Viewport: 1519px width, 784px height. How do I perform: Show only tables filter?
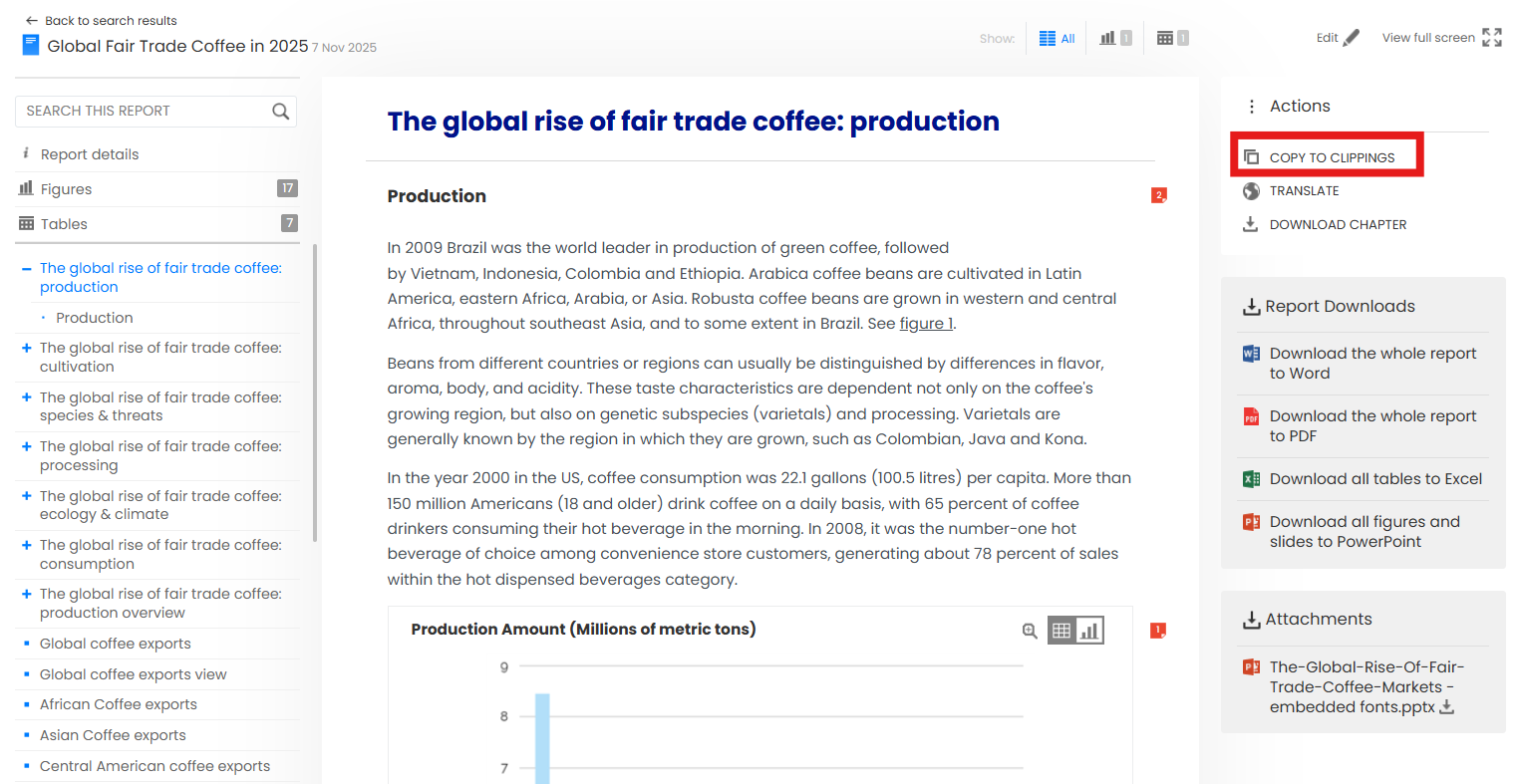tap(1172, 38)
